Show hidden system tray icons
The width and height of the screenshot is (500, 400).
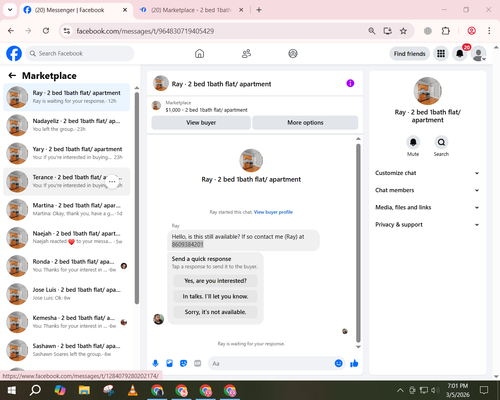[400, 390]
